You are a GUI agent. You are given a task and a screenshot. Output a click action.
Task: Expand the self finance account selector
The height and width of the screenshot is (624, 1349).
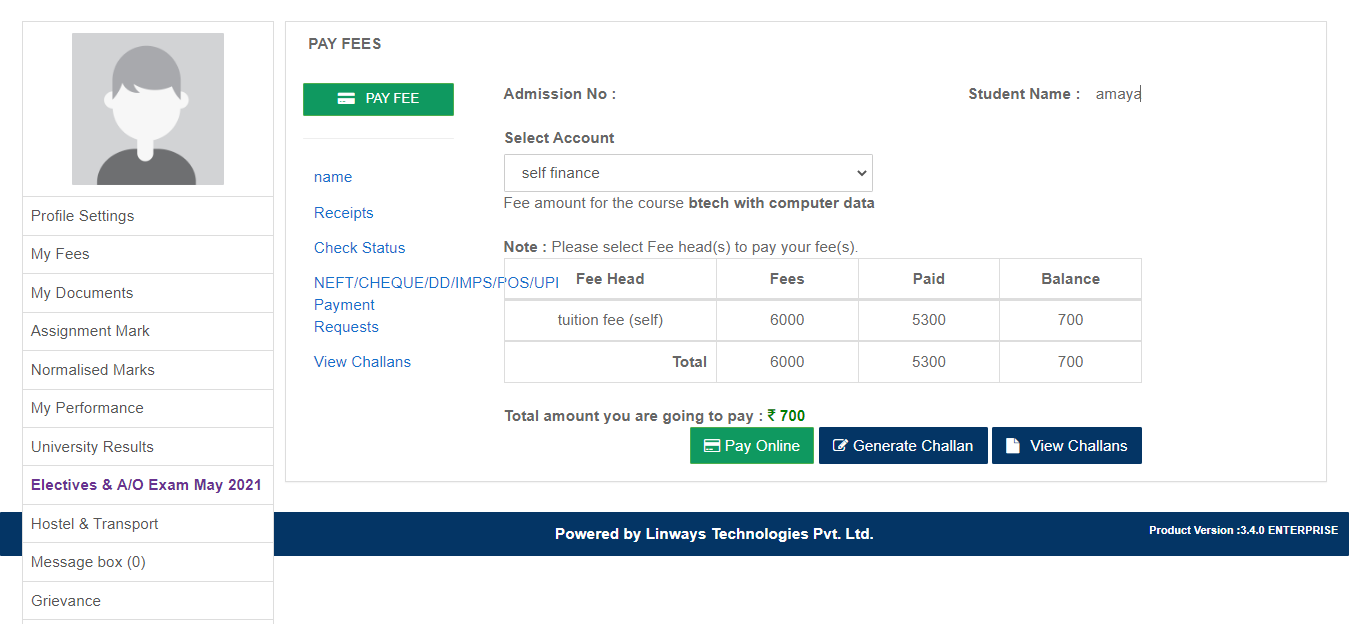tap(687, 172)
